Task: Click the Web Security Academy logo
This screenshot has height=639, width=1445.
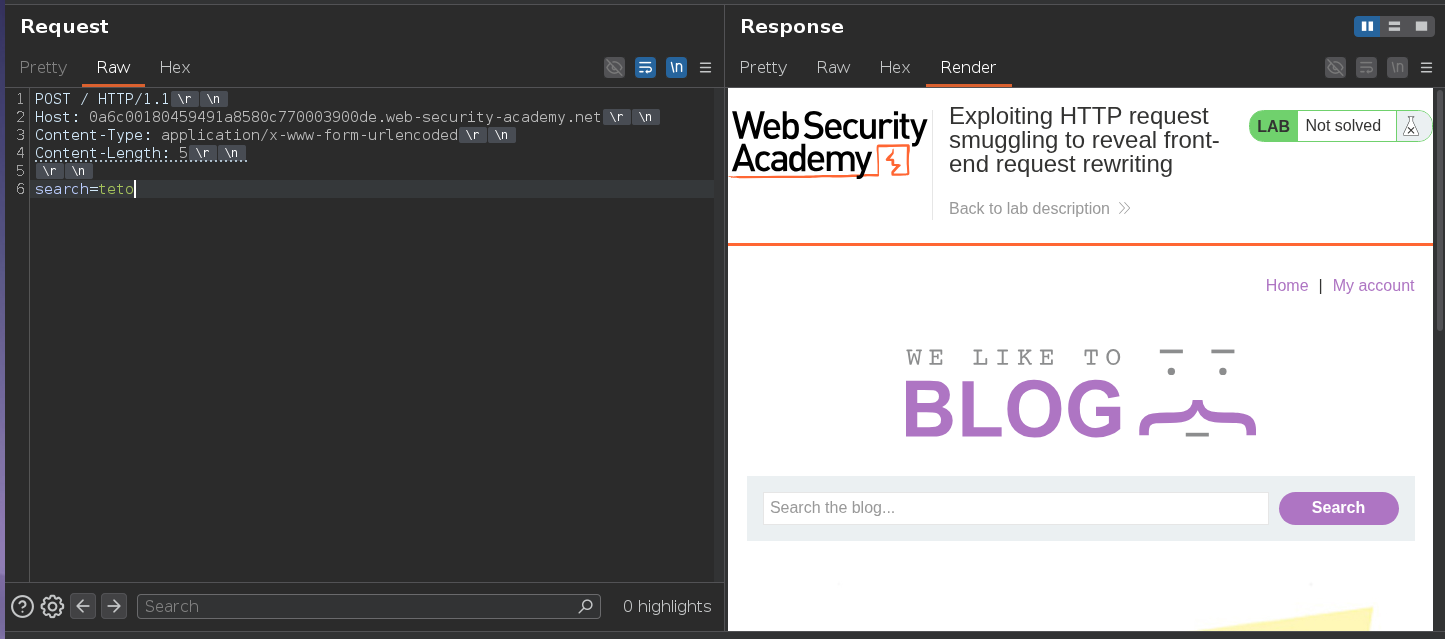Action: tap(830, 144)
